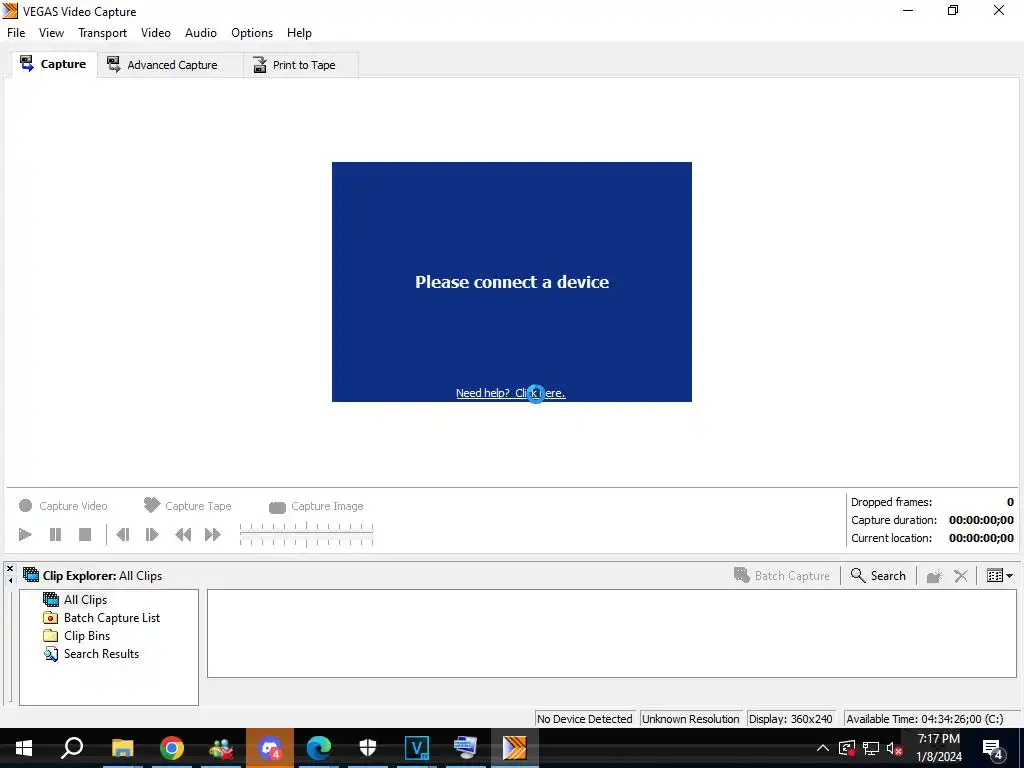
Task: Click the empty clip list area
Action: click(612, 633)
